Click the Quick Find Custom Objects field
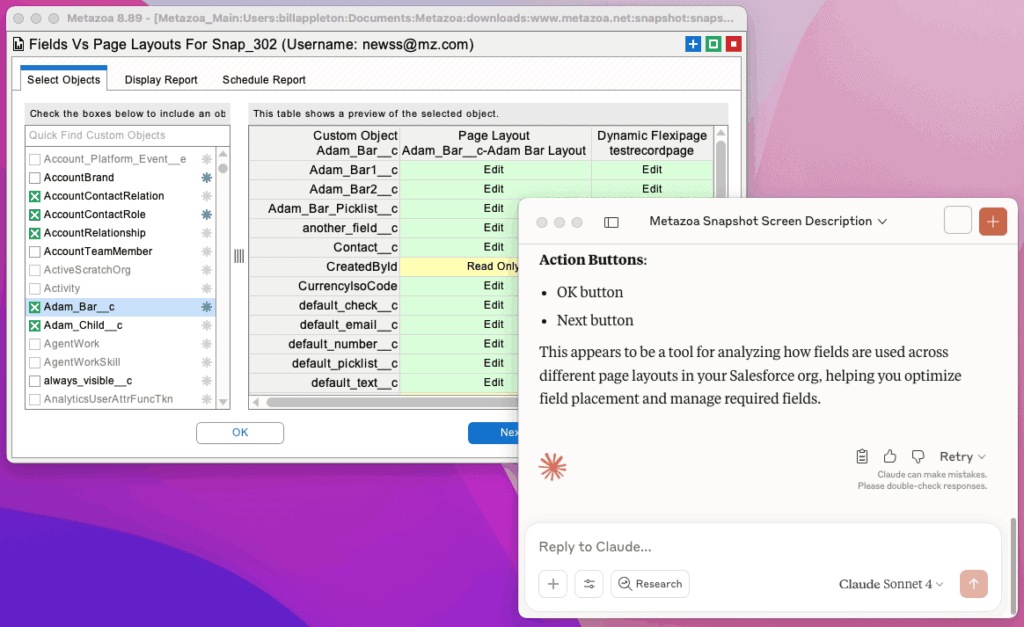 tap(128, 135)
